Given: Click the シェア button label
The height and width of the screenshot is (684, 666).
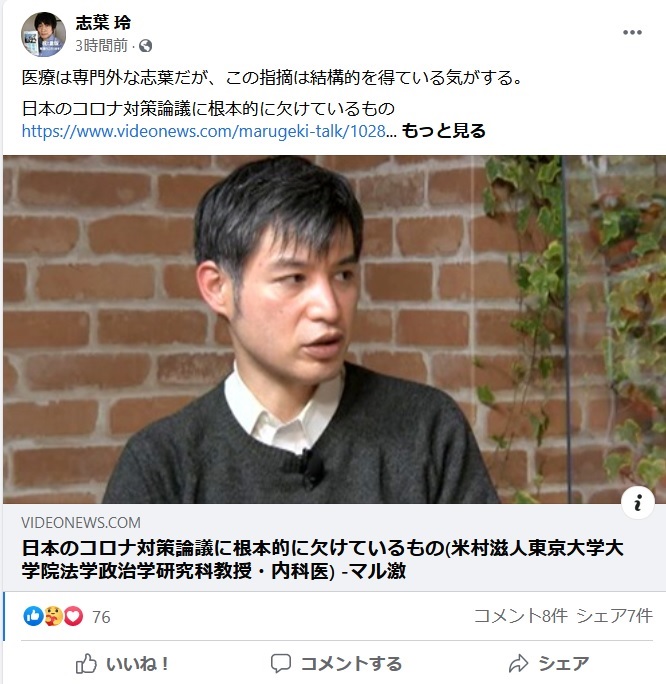Looking at the screenshot, I should pyautogui.click(x=564, y=663).
